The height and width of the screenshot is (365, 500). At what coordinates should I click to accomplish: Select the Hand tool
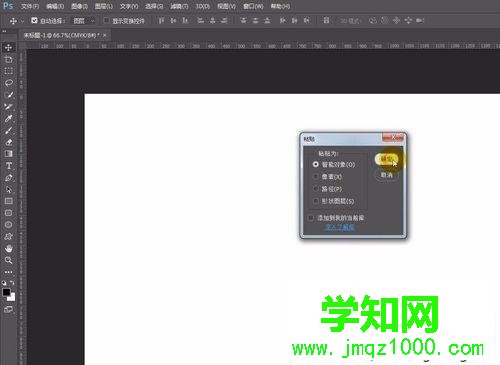coord(8,248)
